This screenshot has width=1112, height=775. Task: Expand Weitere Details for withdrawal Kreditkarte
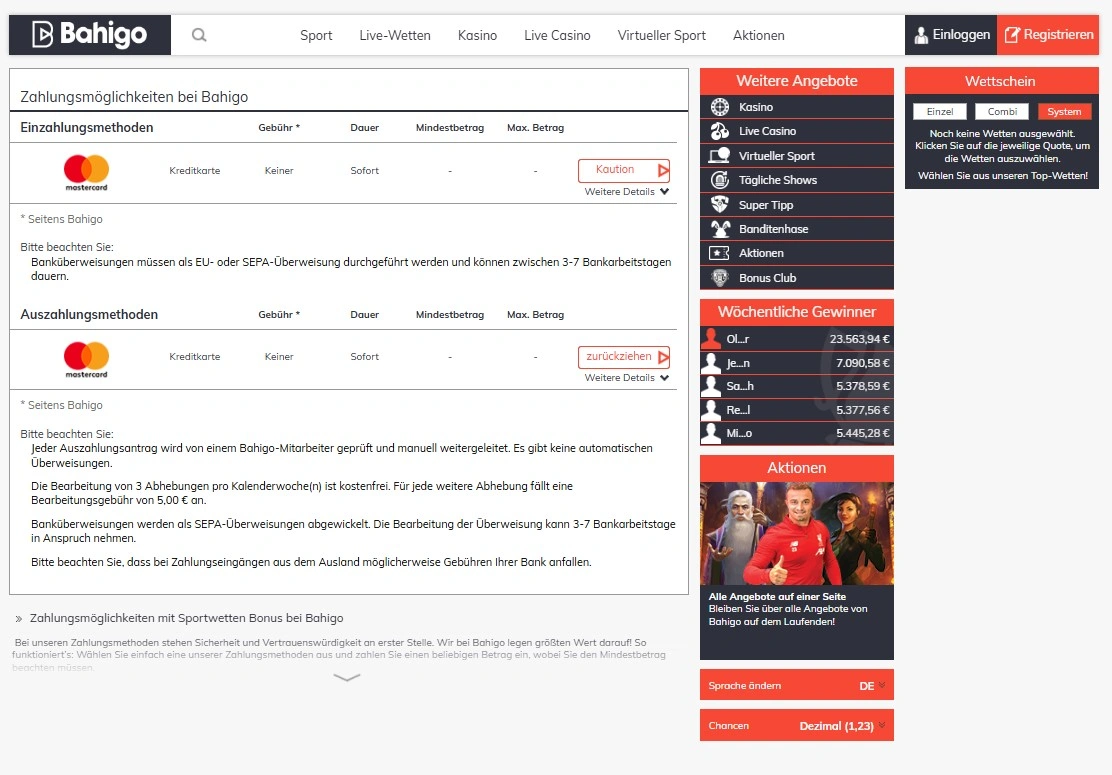click(x=627, y=378)
